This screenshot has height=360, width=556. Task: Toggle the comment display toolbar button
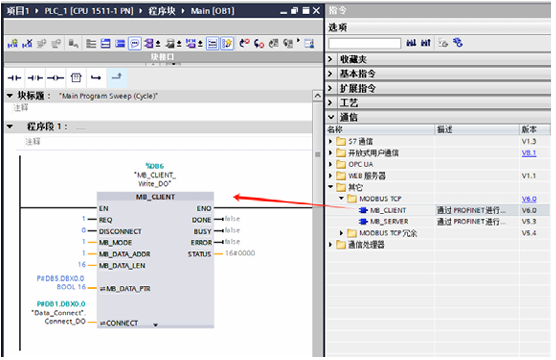click(135, 44)
